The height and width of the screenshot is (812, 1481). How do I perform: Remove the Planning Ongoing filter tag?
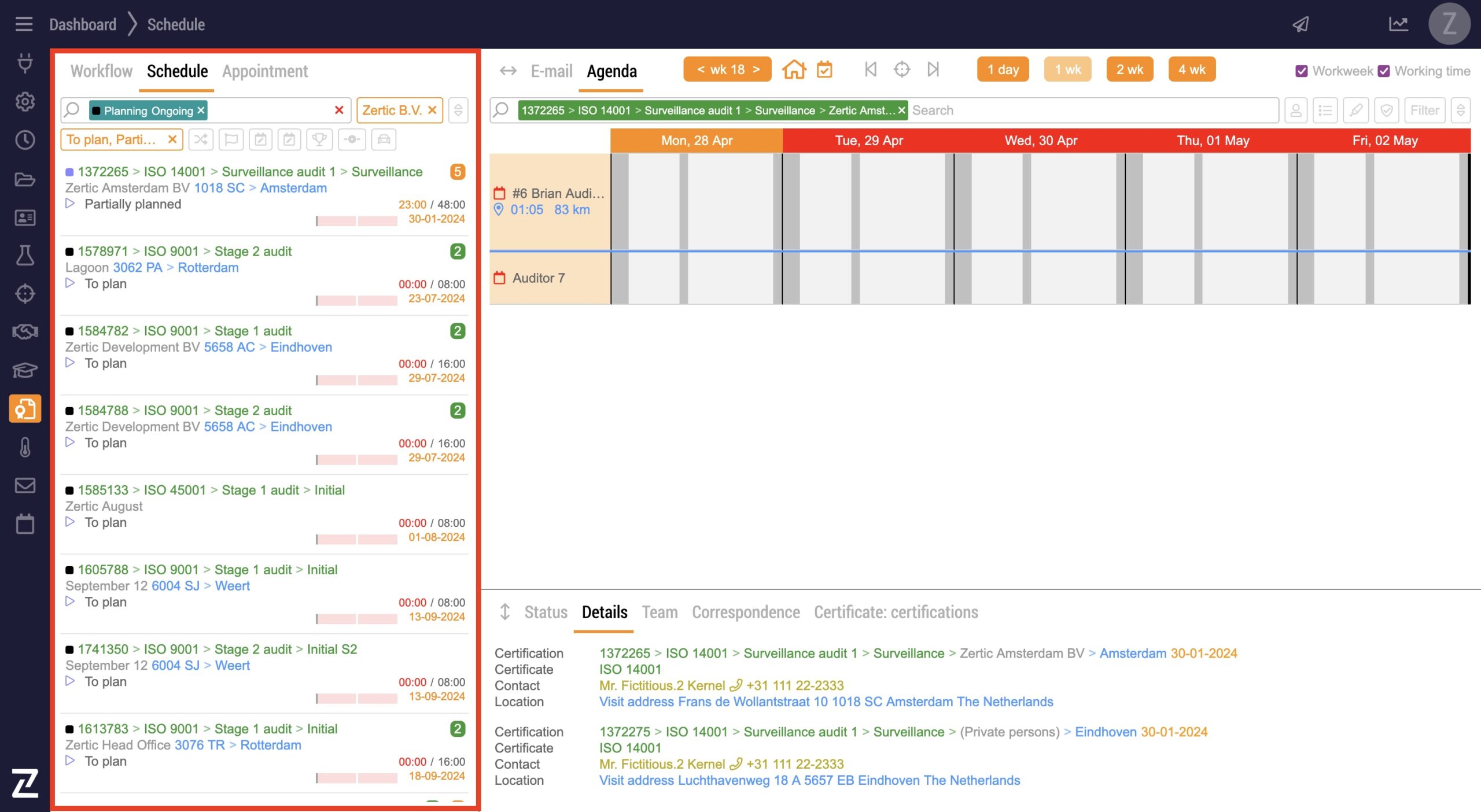point(201,110)
